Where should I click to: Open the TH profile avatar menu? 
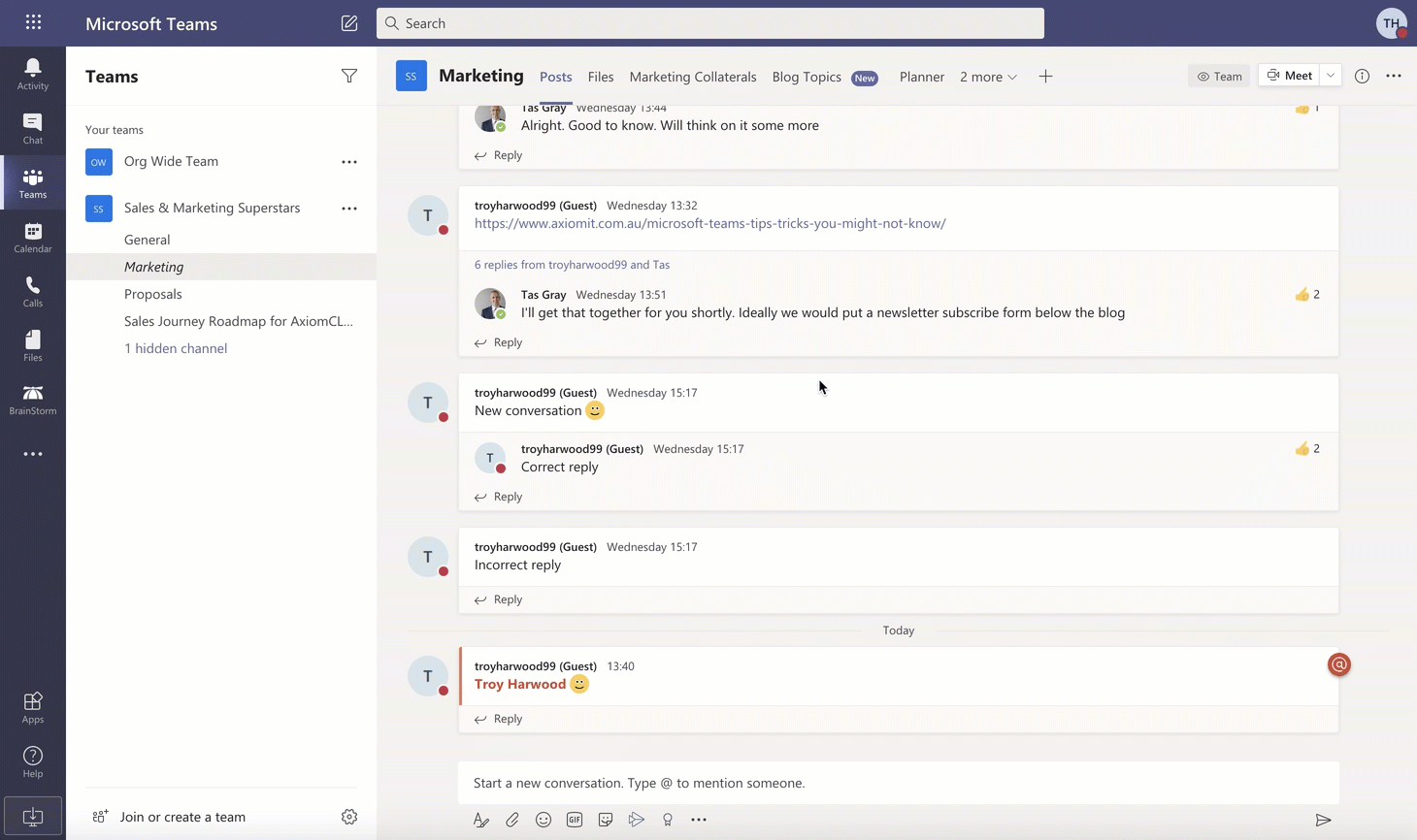click(1392, 23)
